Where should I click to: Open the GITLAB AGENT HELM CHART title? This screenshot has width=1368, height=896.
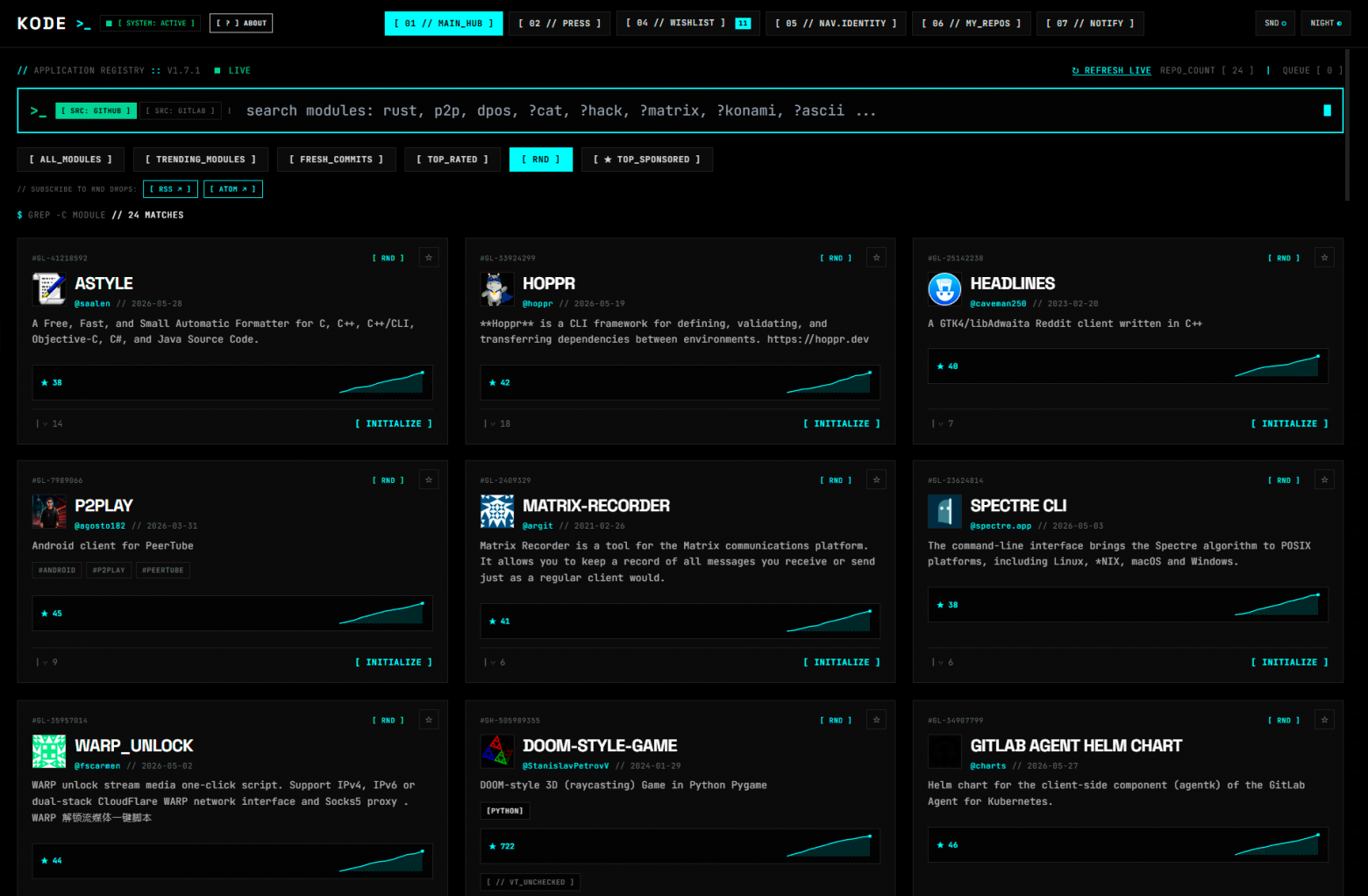click(1076, 746)
